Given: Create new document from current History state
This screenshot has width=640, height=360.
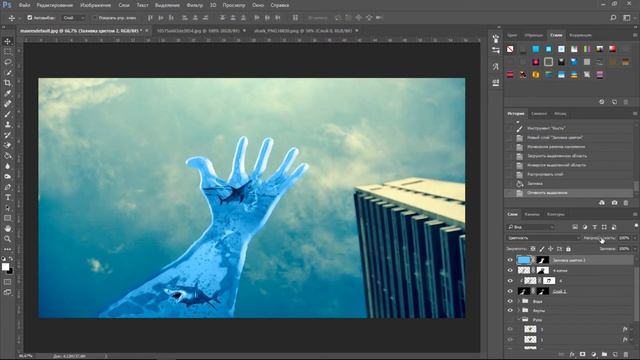Looking at the screenshot, I should coord(602,203).
